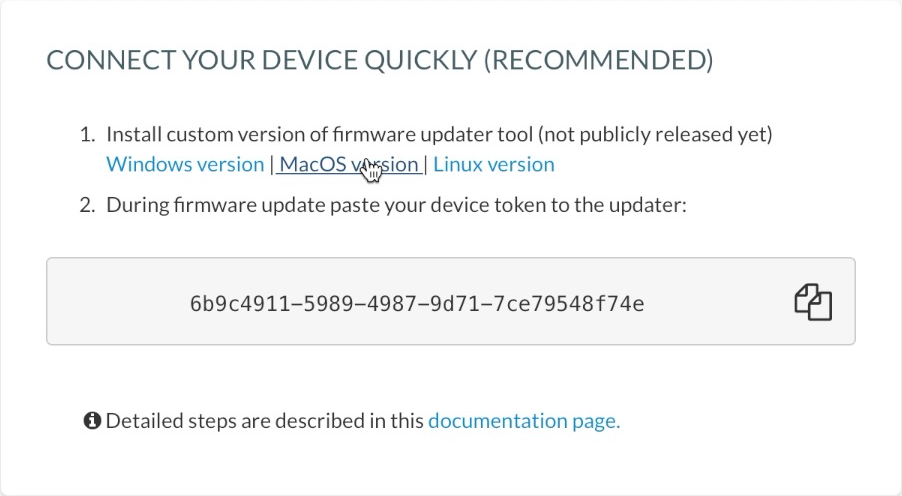Click the (RECOMMENDED) word in the heading
Viewport: 902px width, 496px height.
[598, 60]
